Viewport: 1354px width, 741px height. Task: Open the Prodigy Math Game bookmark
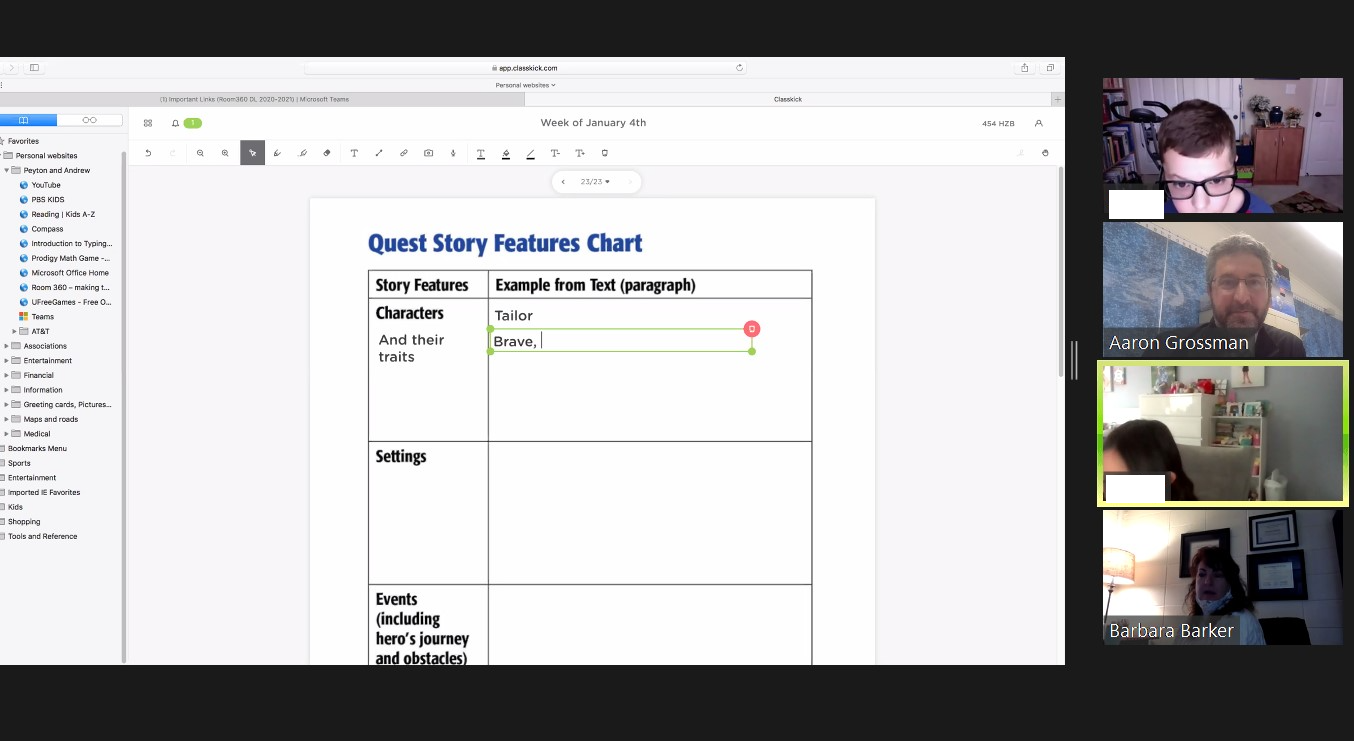pos(69,258)
